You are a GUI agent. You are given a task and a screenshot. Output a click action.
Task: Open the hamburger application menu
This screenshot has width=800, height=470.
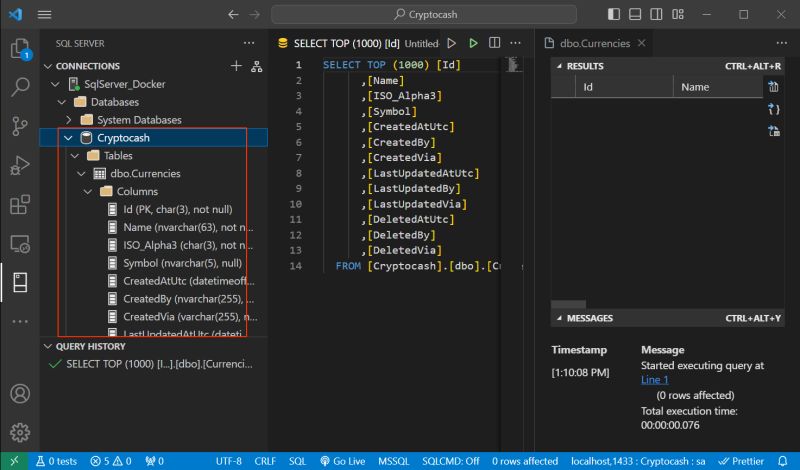tap(44, 14)
